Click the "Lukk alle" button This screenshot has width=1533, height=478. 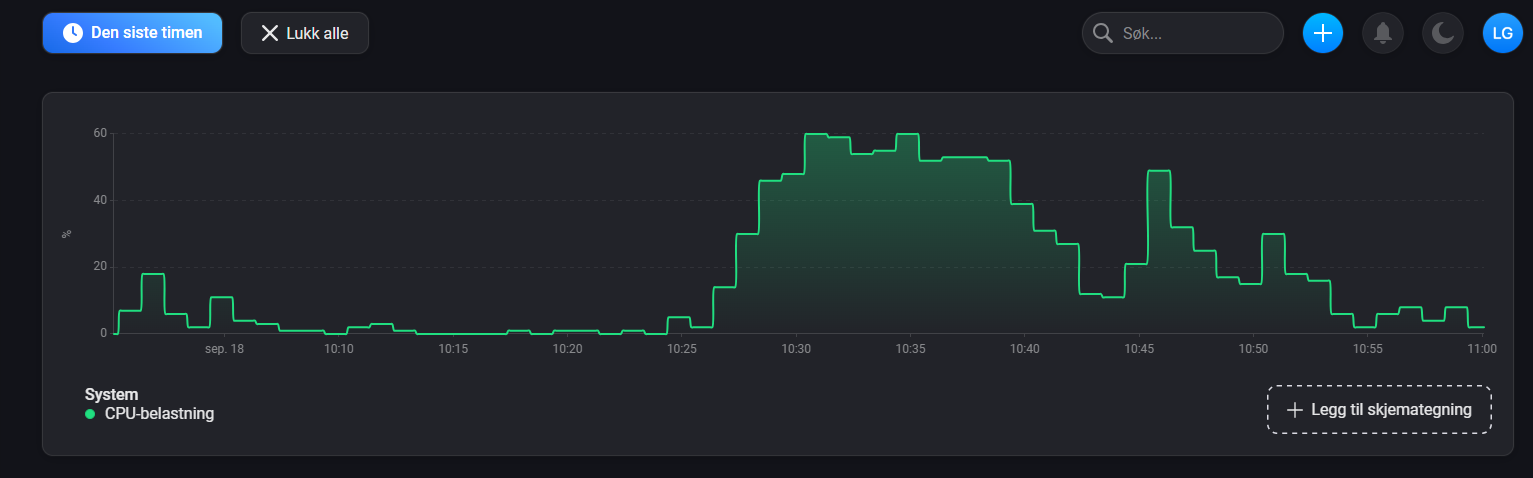(305, 33)
